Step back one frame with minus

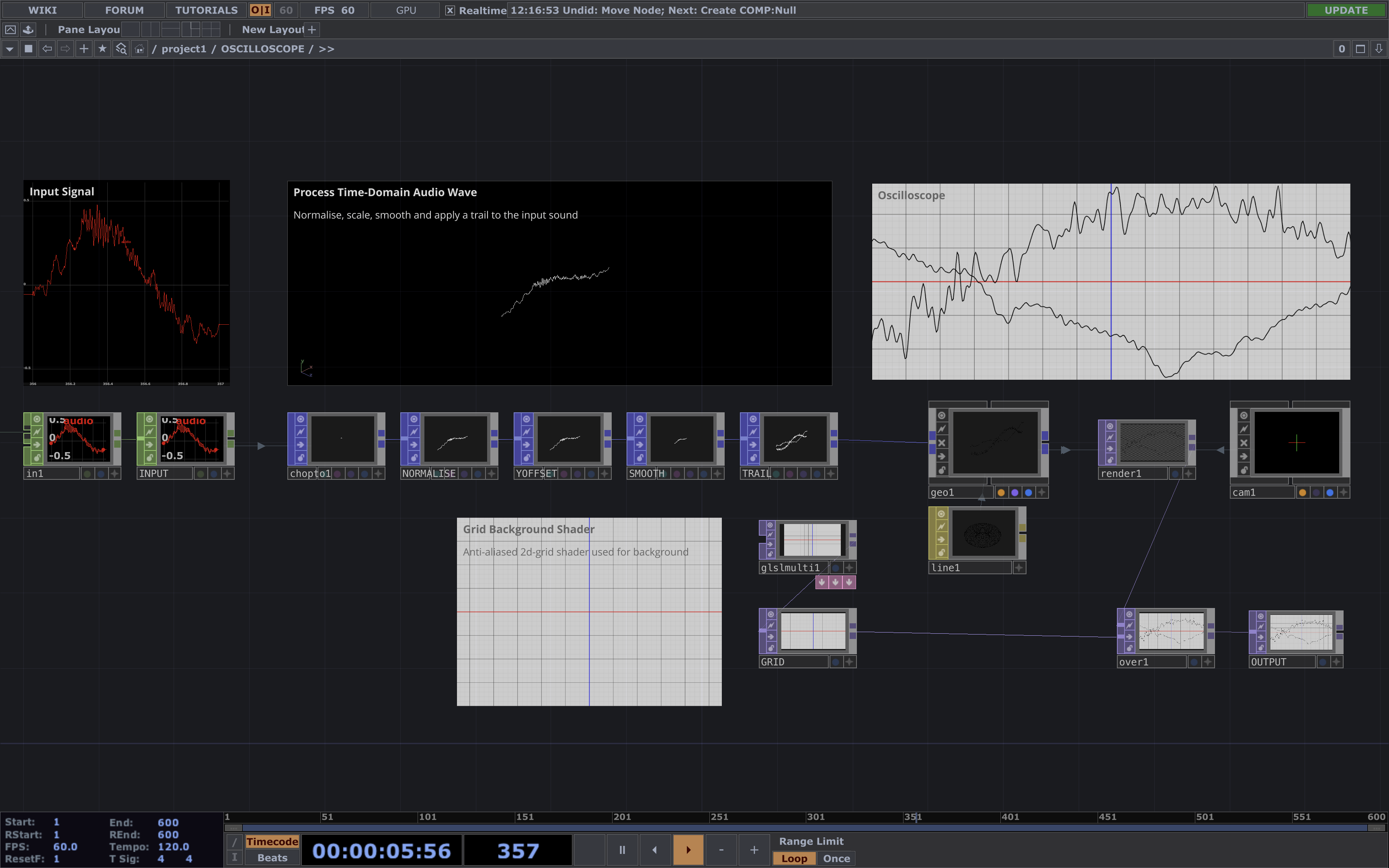click(721, 850)
